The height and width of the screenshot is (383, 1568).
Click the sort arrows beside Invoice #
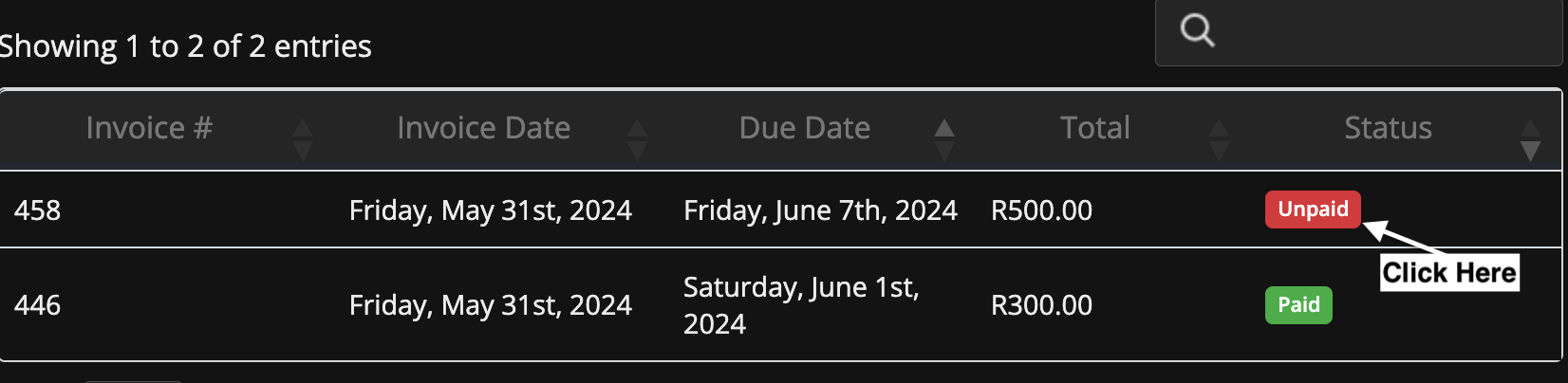pos(302,138)
